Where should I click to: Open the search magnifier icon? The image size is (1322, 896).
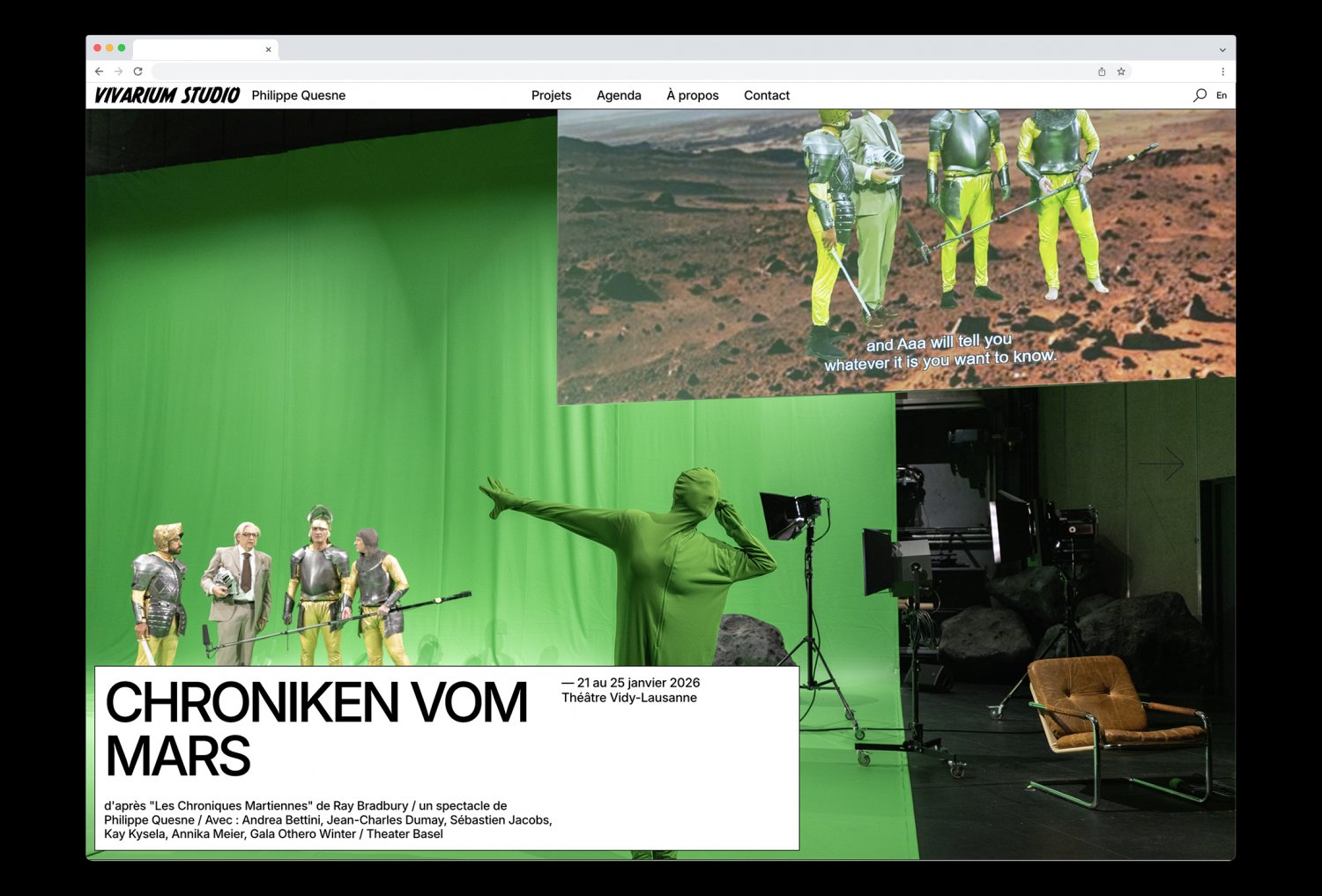coord(1199,95)
